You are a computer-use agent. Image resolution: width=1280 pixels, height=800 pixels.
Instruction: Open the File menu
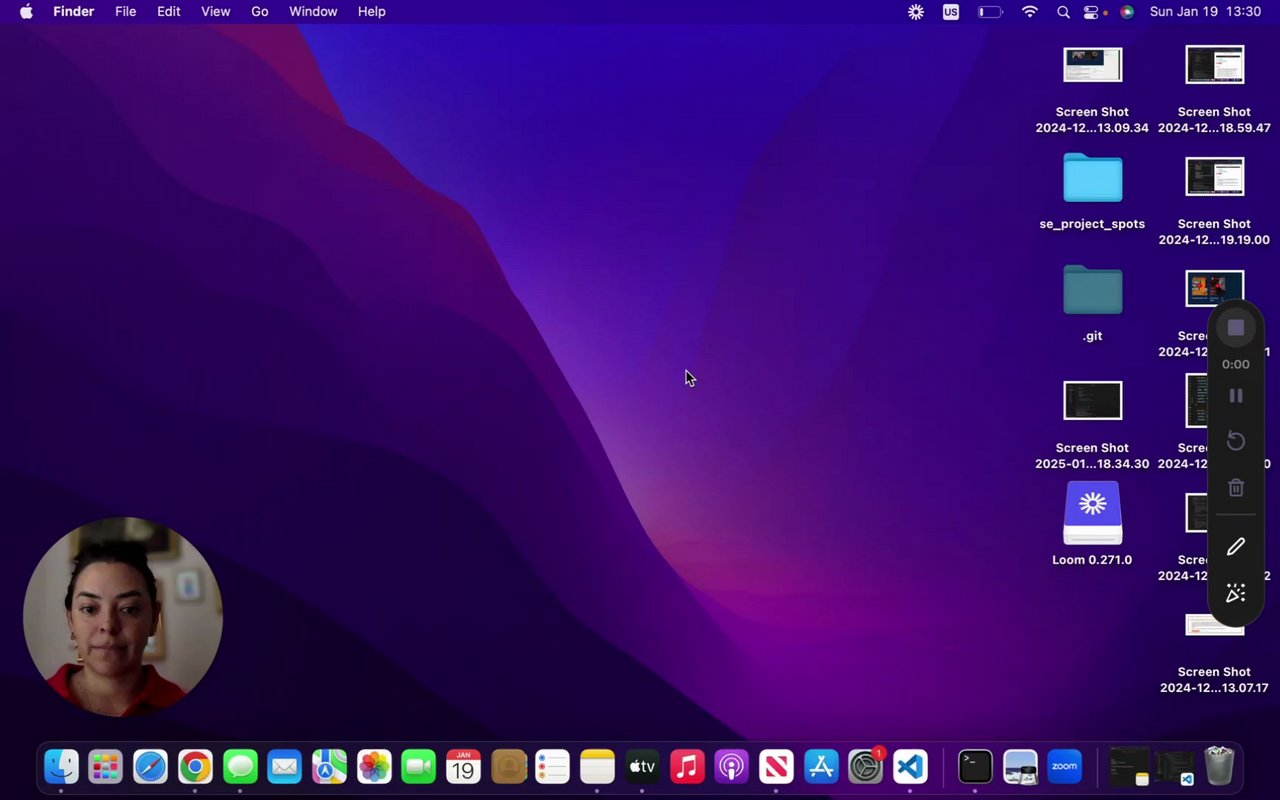(x=125, y=12)
